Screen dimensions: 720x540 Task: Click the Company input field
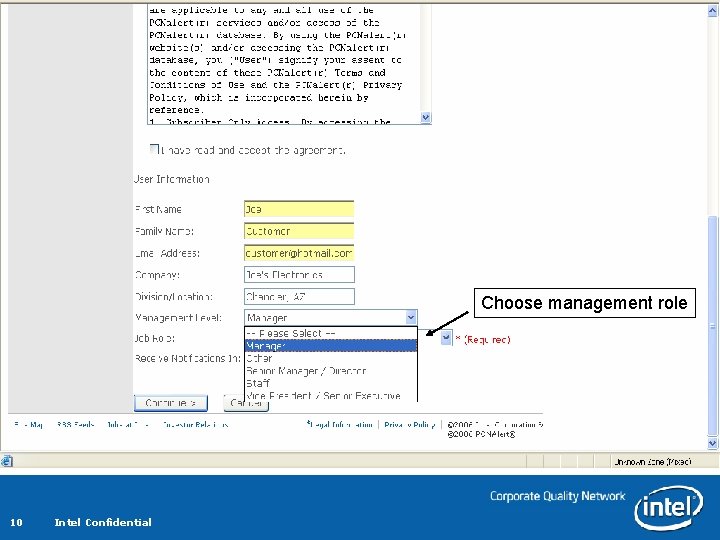point(299,275)
